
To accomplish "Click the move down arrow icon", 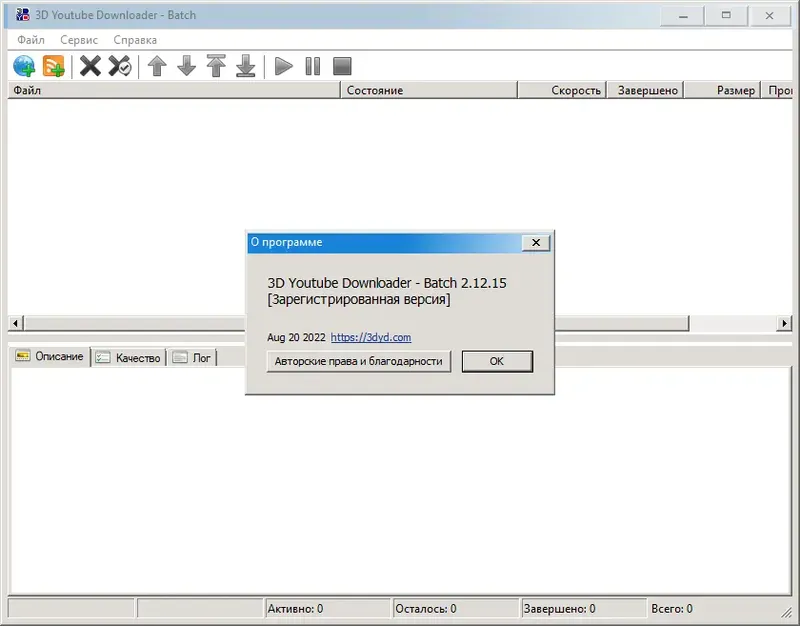I will pyautogui.click(x=187, y=66).
